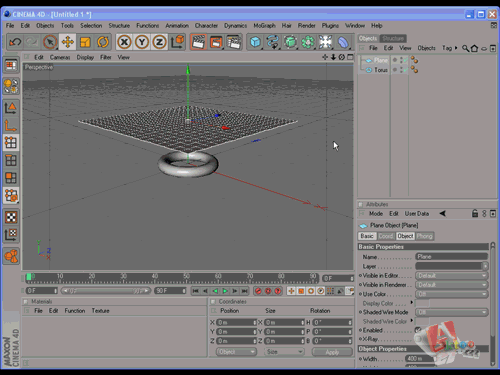
Task: Switch to Polygons mode in left palette
Action: click(x=11, y=178)
